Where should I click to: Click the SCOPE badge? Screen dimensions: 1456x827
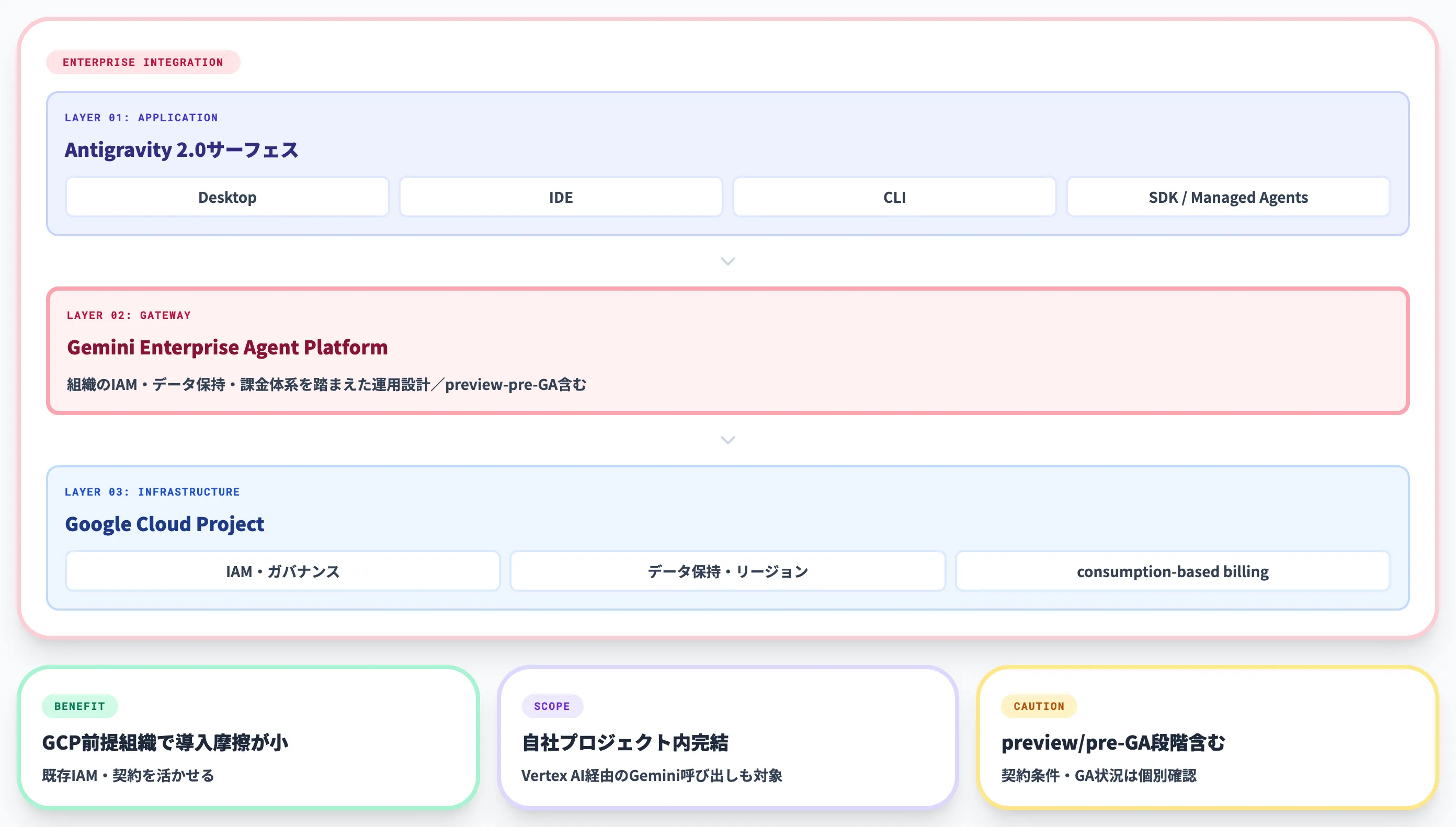point(552,706)
